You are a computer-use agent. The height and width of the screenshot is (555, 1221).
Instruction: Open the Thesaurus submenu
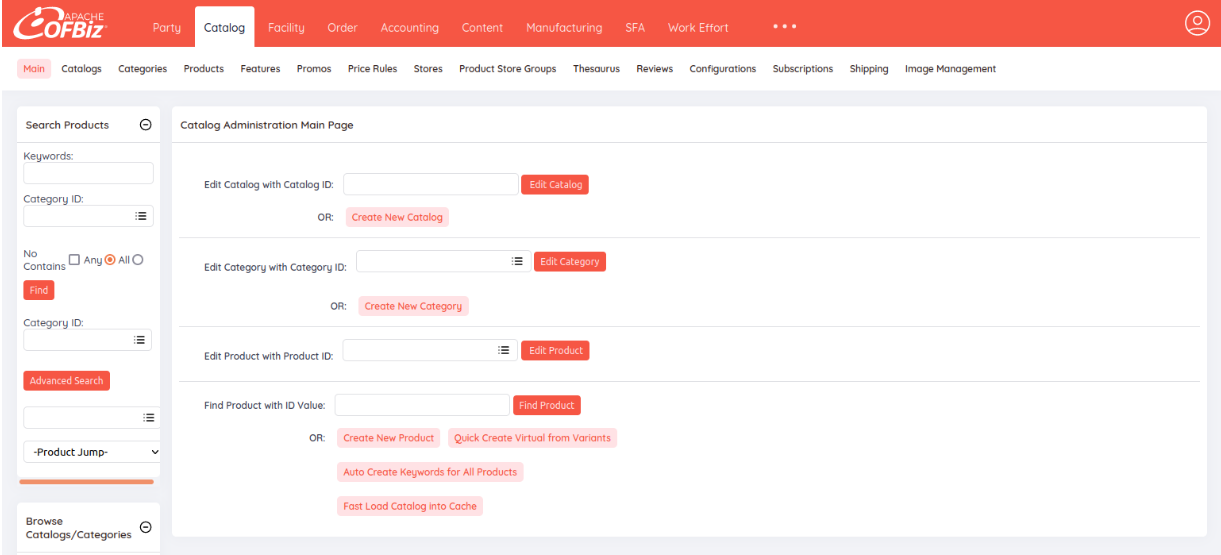(x=596, y=69)
